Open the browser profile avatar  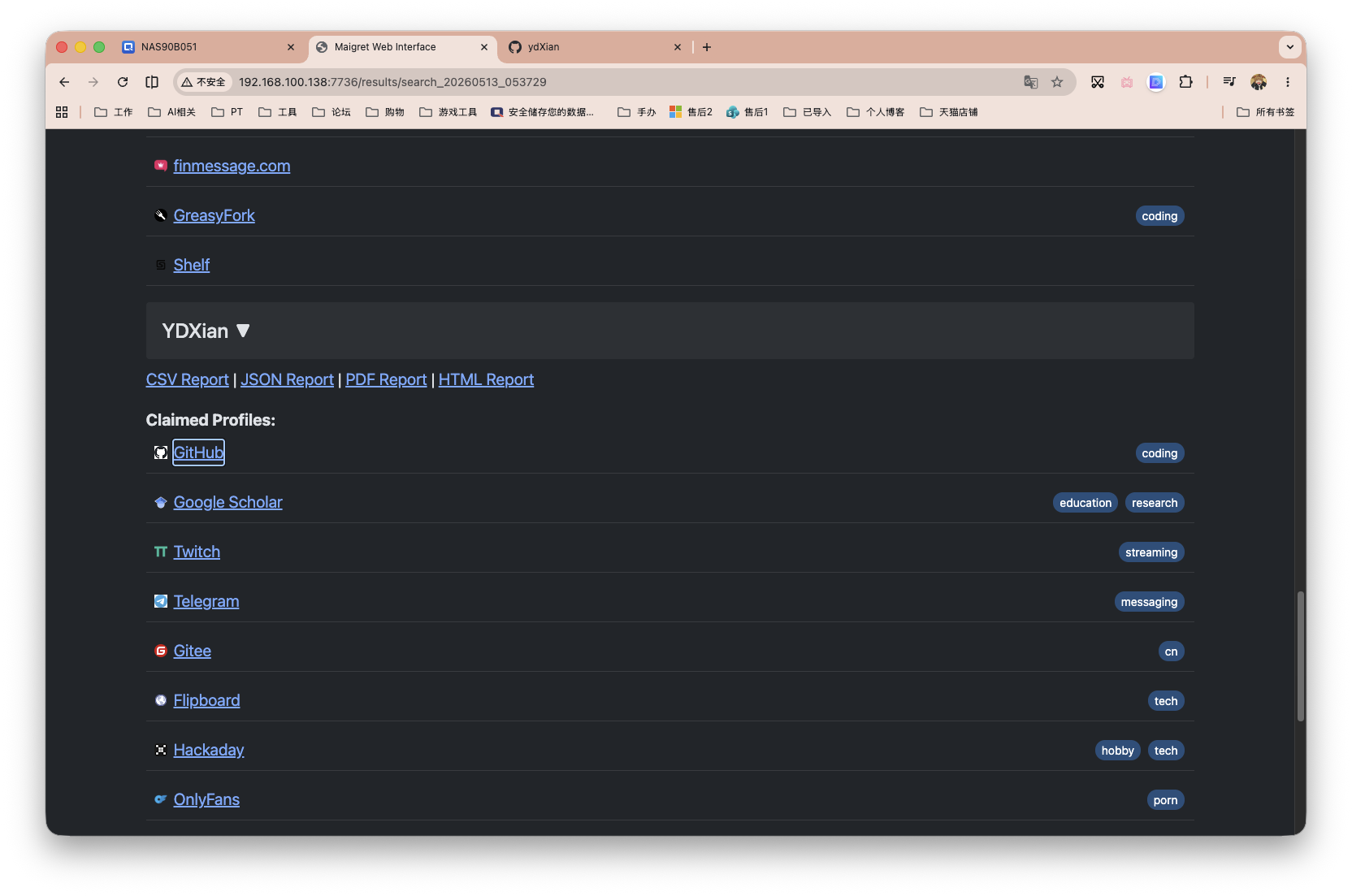[x=1259, y=82]
